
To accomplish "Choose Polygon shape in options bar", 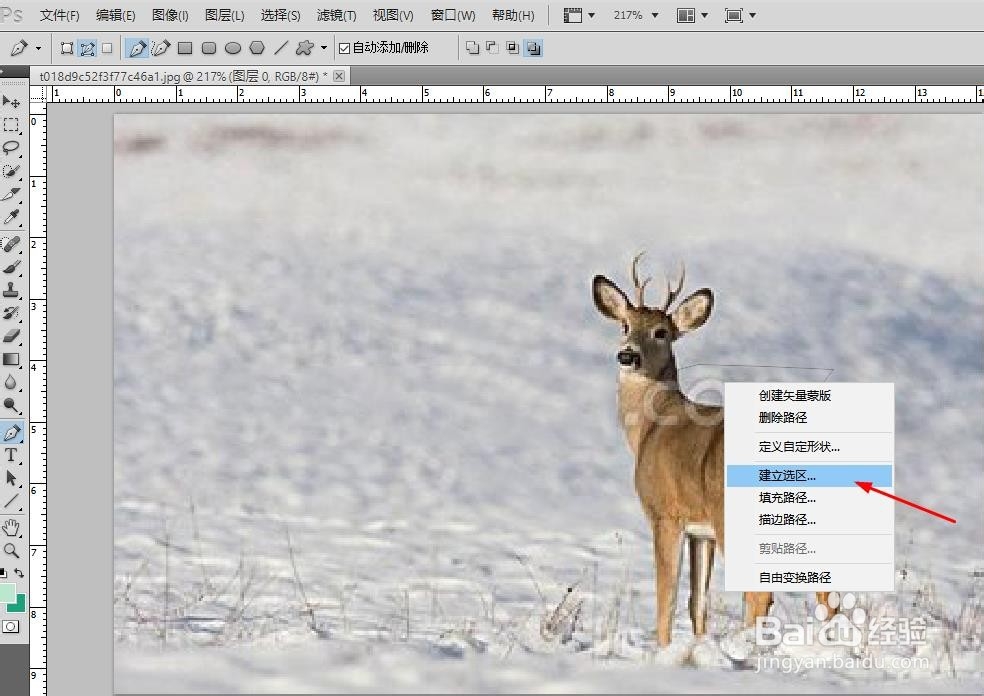I will (257, 48).
